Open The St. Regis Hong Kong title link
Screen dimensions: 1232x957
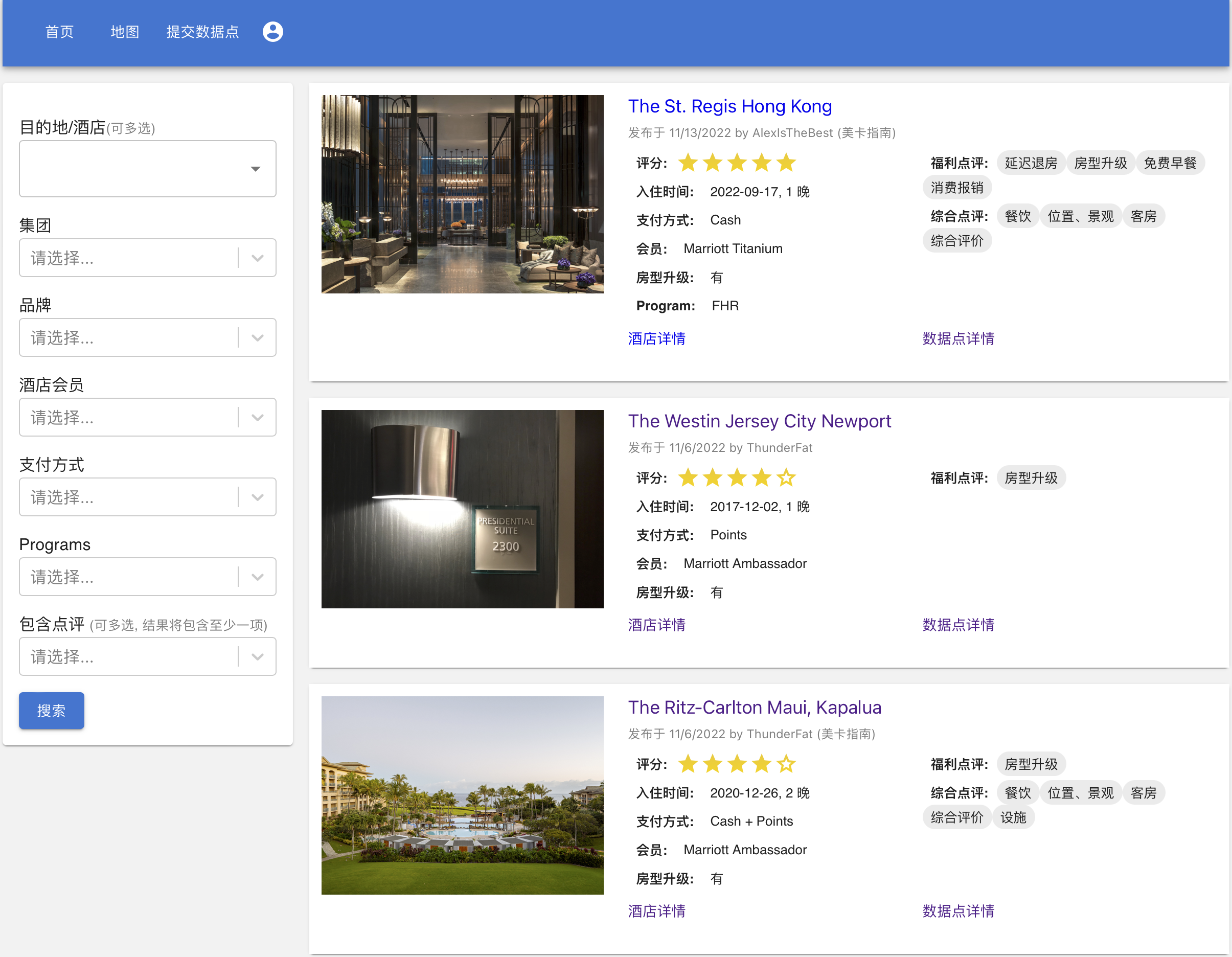click(730, 106)
